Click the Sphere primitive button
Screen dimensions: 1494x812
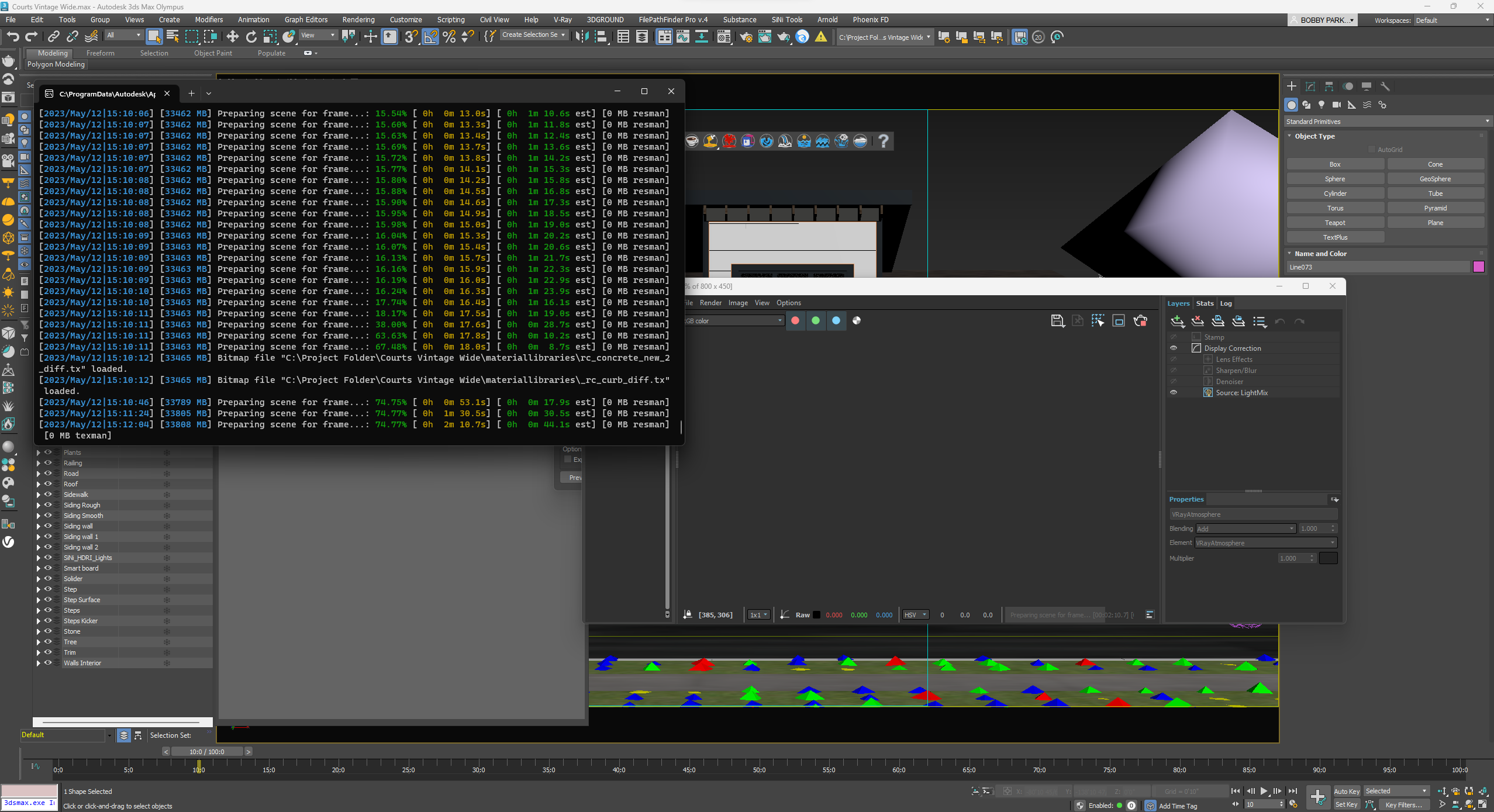(1335, 179)
